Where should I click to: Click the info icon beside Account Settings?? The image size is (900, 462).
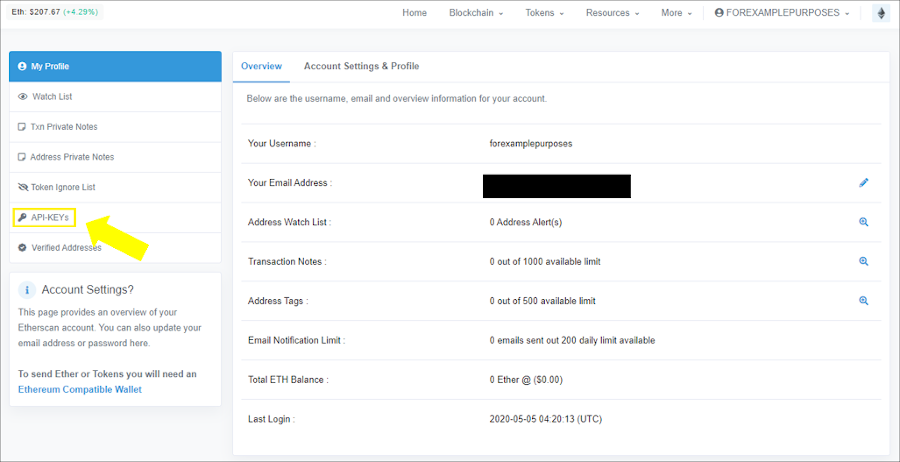(x=27, y=290)
